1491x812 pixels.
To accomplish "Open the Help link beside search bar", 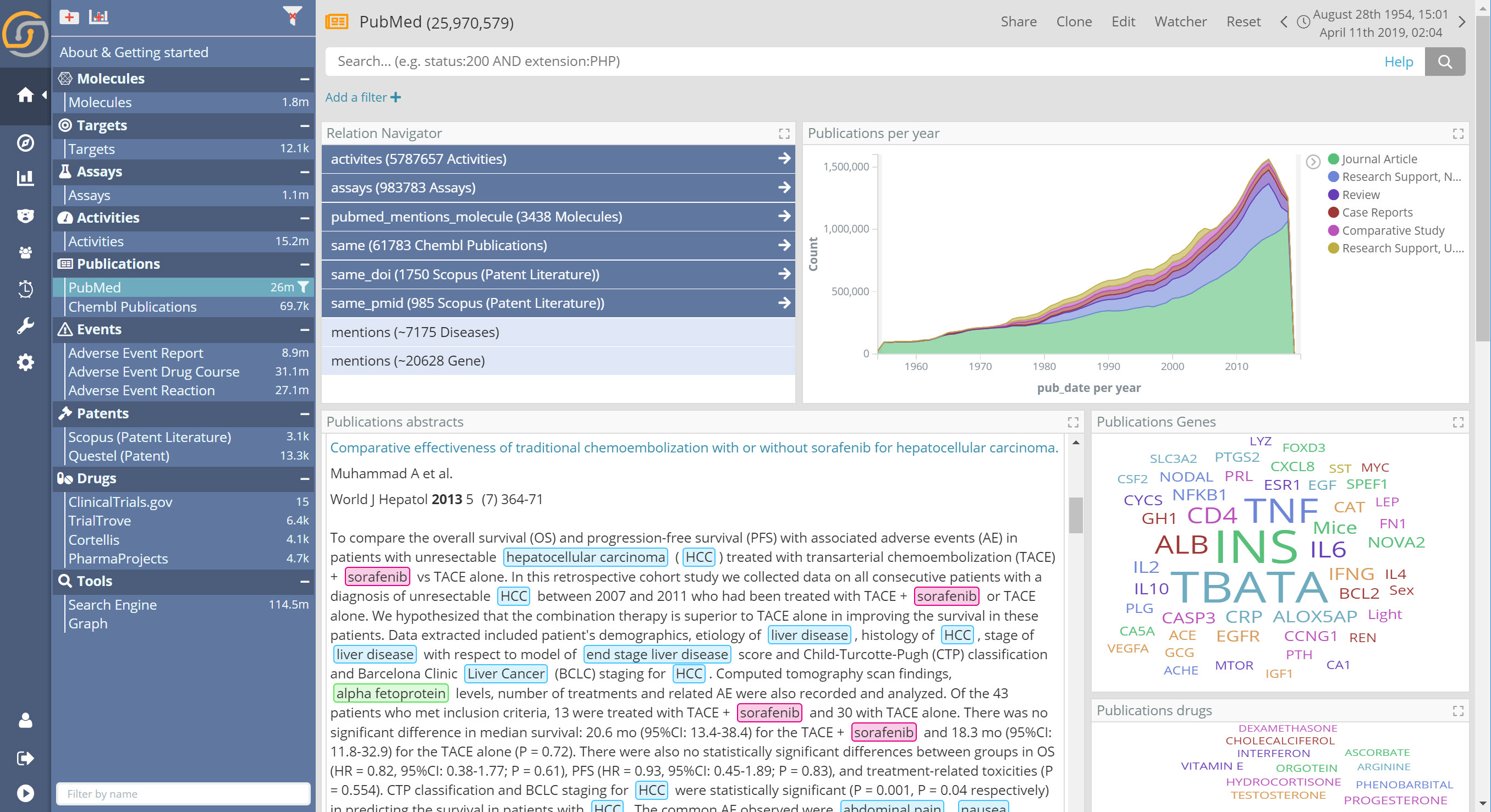I will point(1399,62).
